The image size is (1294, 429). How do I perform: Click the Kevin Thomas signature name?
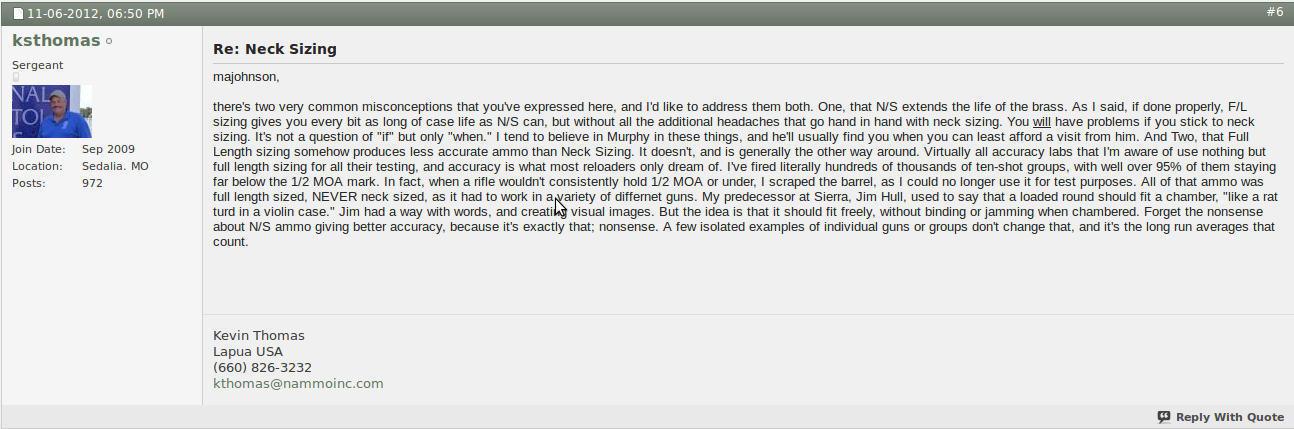[258, 335]
